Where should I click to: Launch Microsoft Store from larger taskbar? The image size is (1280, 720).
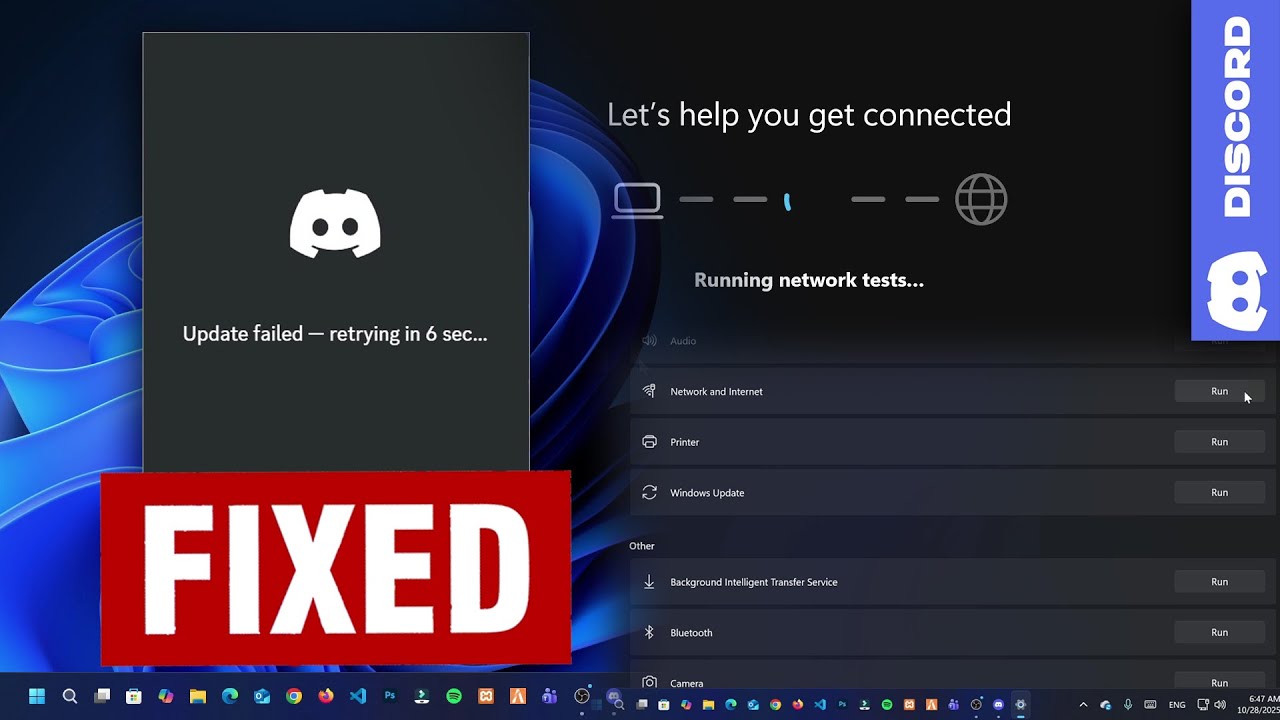[134, 696]
